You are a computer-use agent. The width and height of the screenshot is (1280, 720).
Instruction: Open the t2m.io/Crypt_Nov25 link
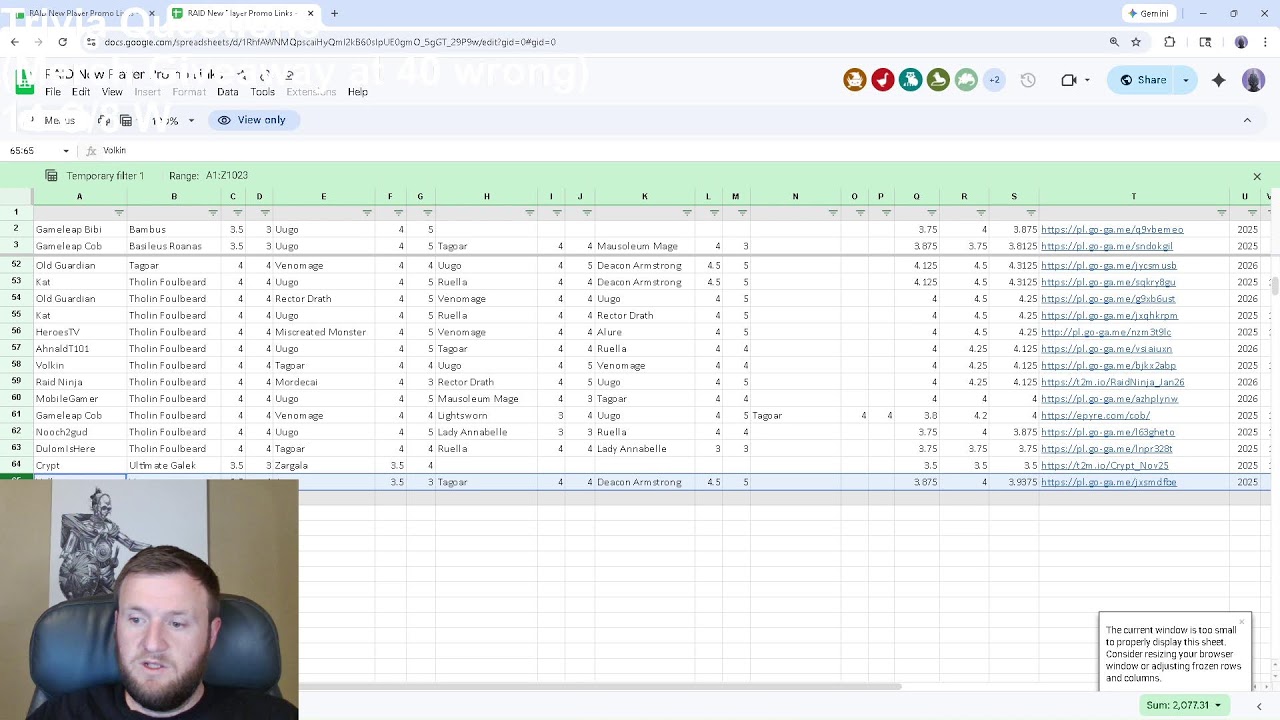(1105, 466)
